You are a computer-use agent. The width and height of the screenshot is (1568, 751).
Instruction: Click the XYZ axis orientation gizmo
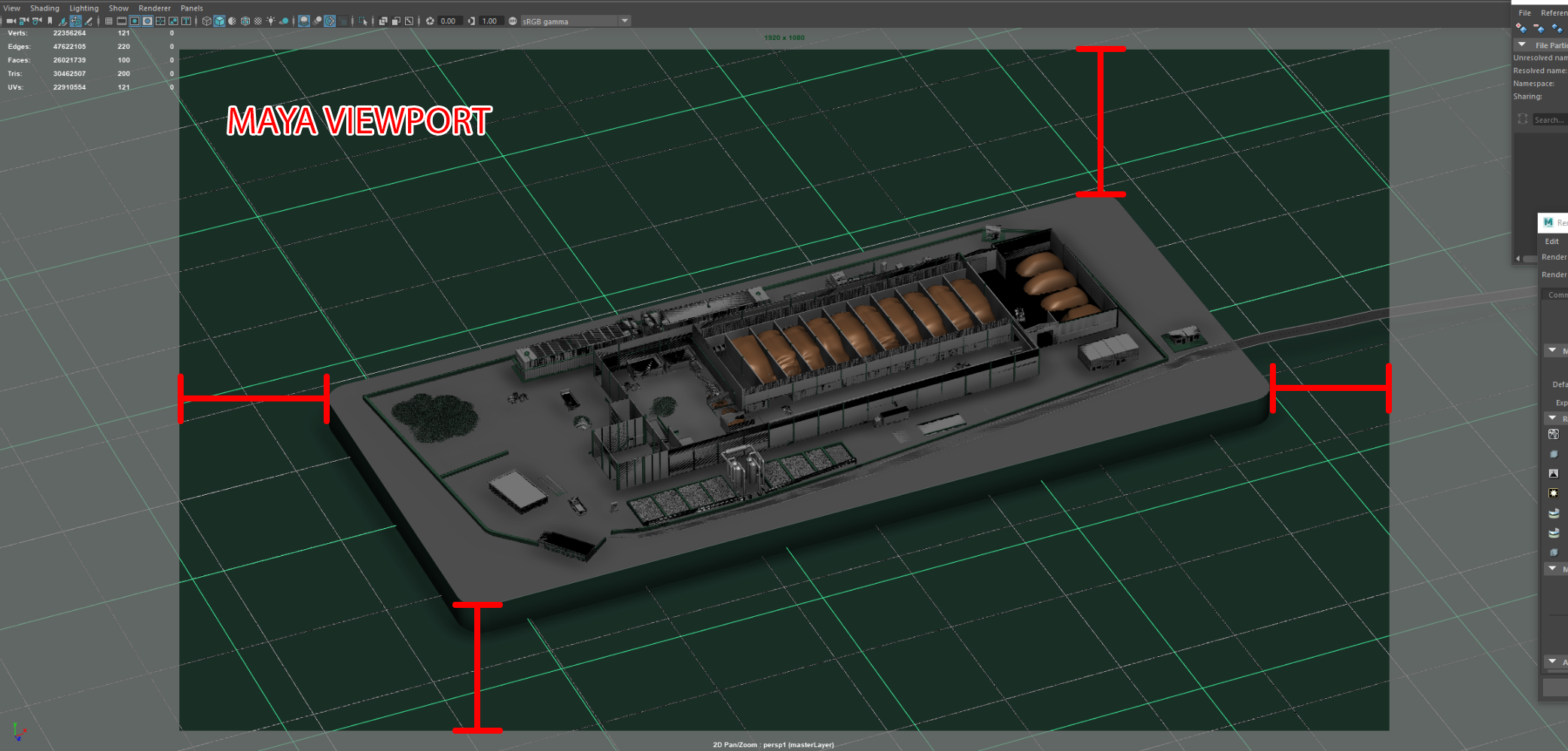[x=19, y=731]
